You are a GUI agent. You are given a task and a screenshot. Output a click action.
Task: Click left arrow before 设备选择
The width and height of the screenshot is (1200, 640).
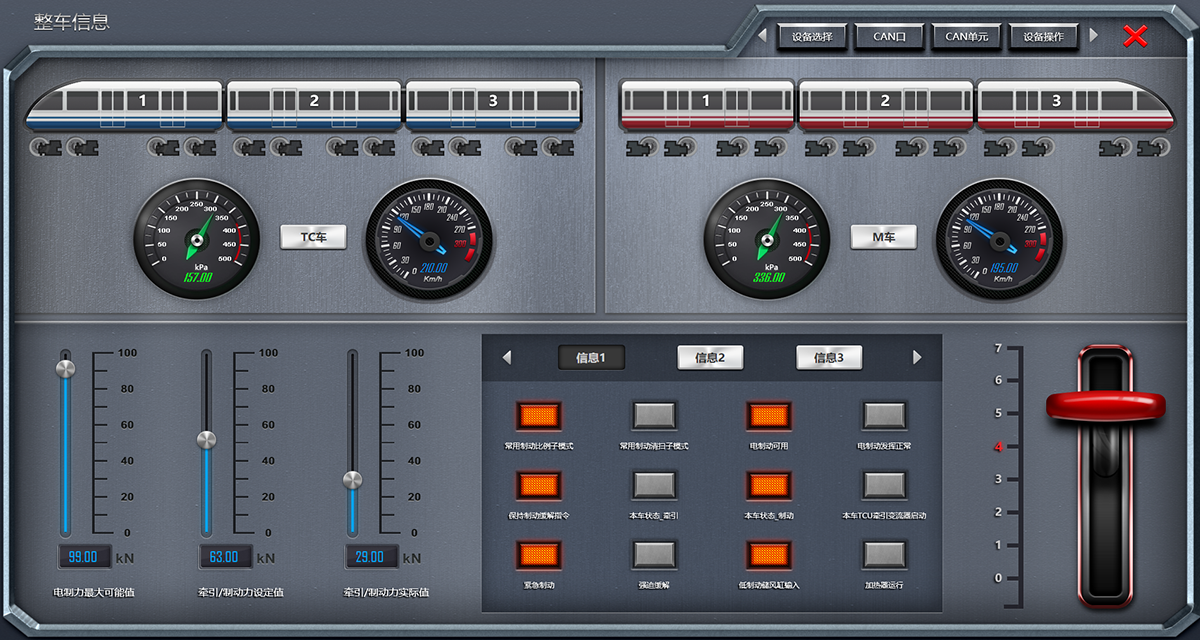[762, 36]
